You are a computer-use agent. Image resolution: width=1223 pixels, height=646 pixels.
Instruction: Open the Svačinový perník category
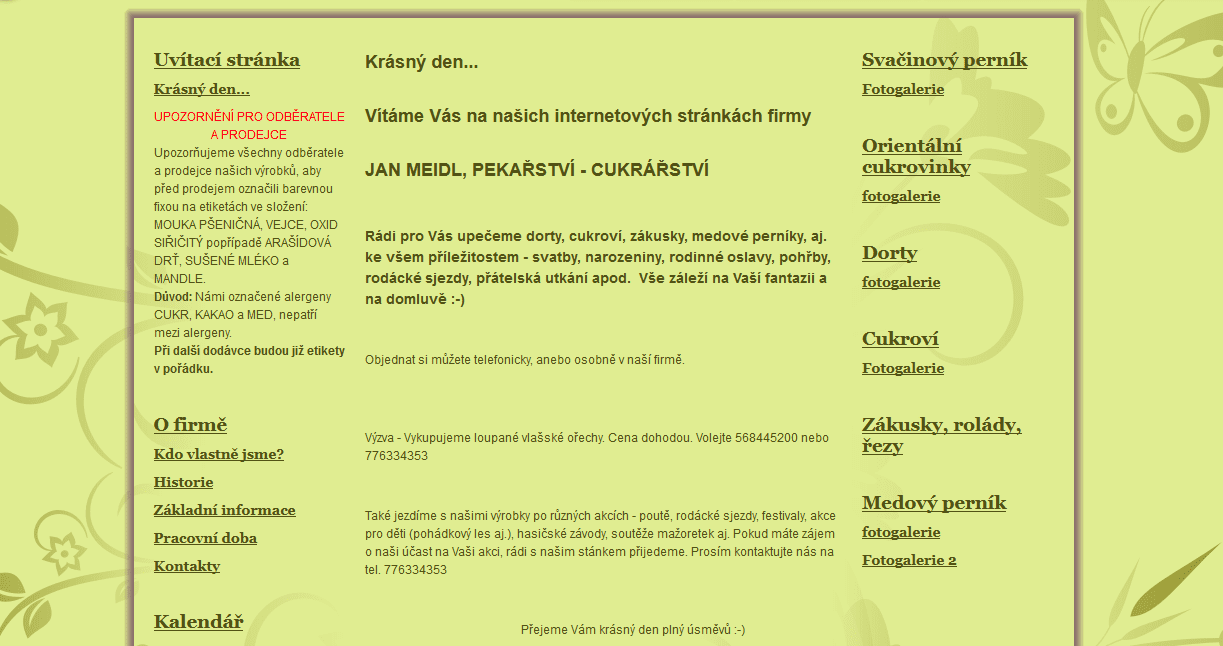coord(945,60)
